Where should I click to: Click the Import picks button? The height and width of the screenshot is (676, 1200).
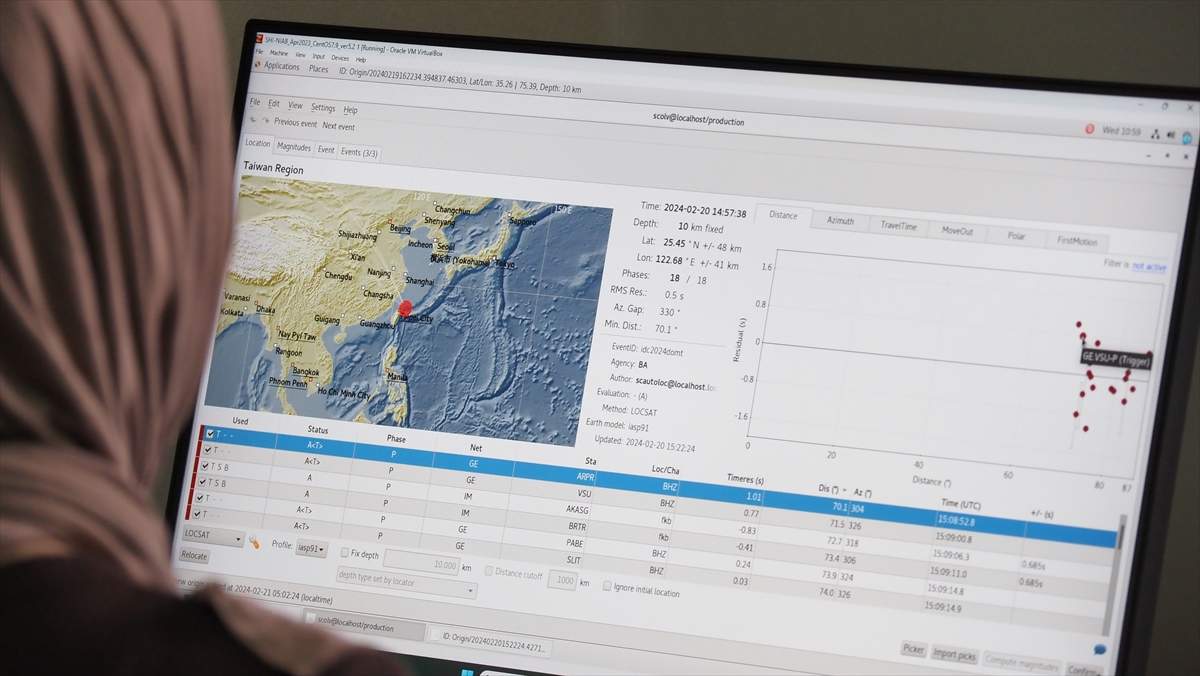[x=954, y=654]
